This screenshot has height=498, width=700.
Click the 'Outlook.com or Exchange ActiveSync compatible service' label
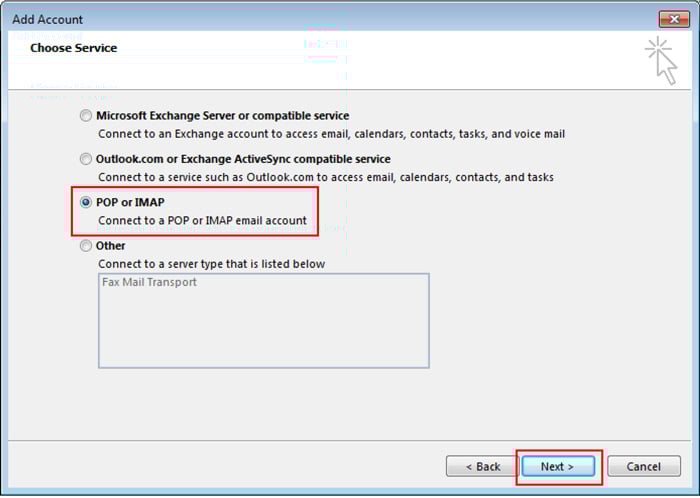(243, 159)
